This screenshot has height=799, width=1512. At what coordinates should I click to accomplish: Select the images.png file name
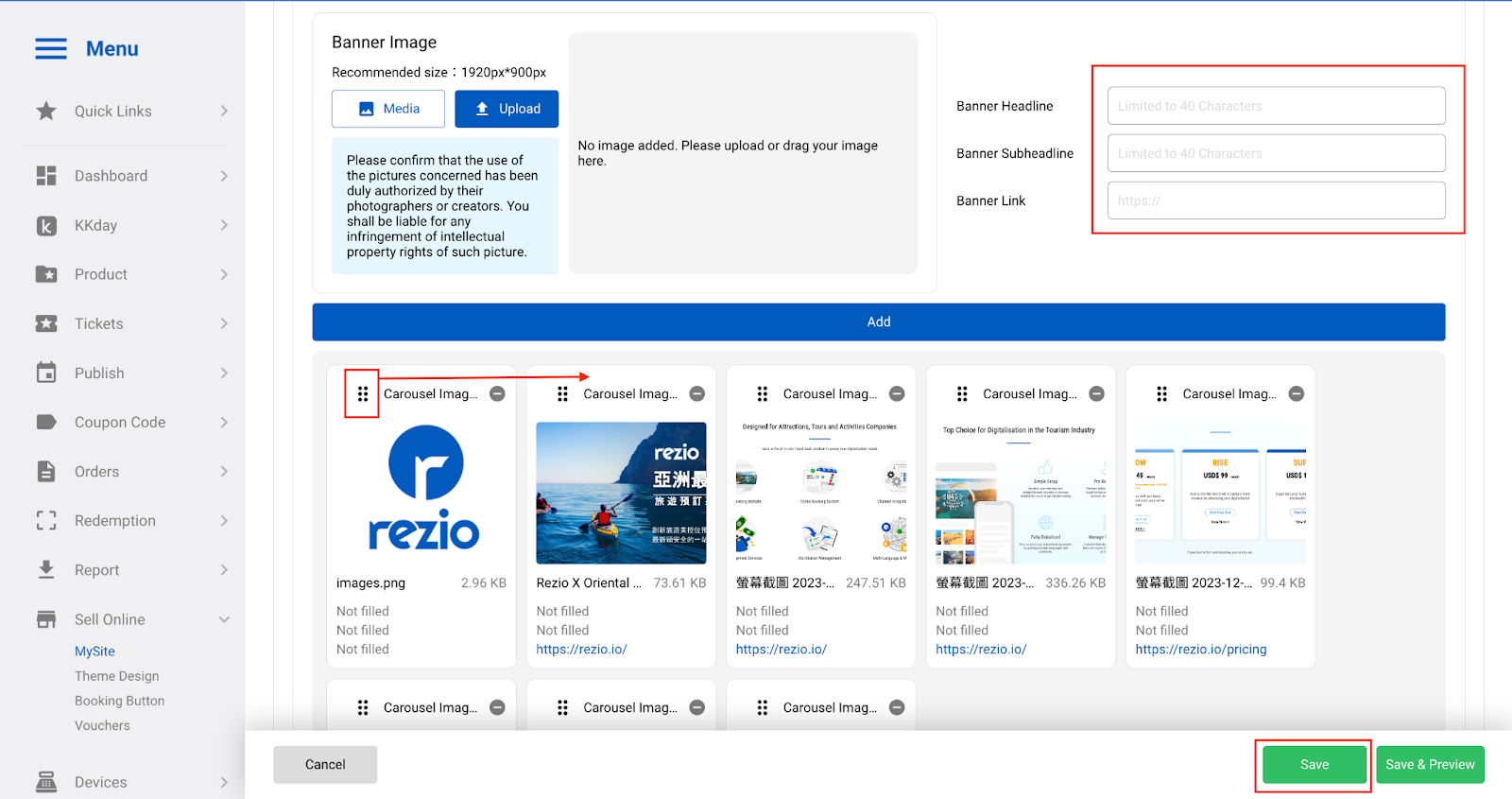pyautogui.click(x=370, y=583)
